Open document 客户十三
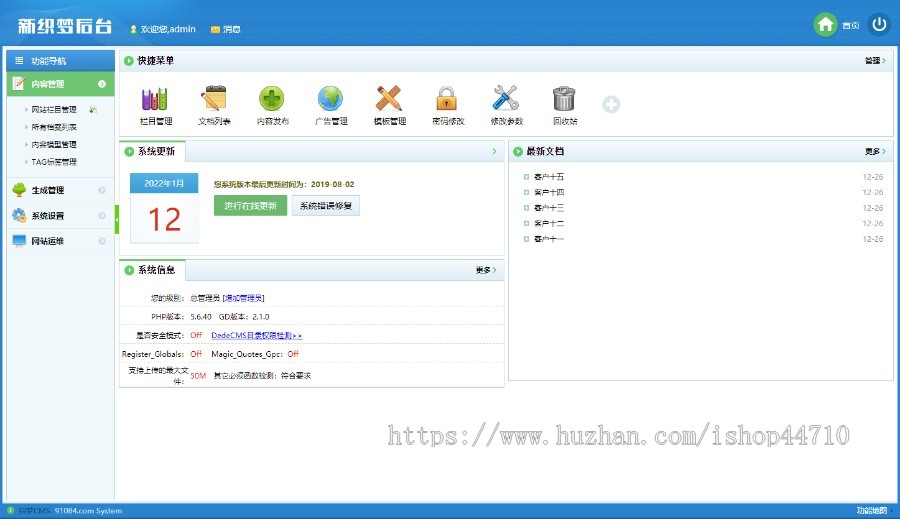The height and width of the screenshot is (519, 900). click(549, 208)
